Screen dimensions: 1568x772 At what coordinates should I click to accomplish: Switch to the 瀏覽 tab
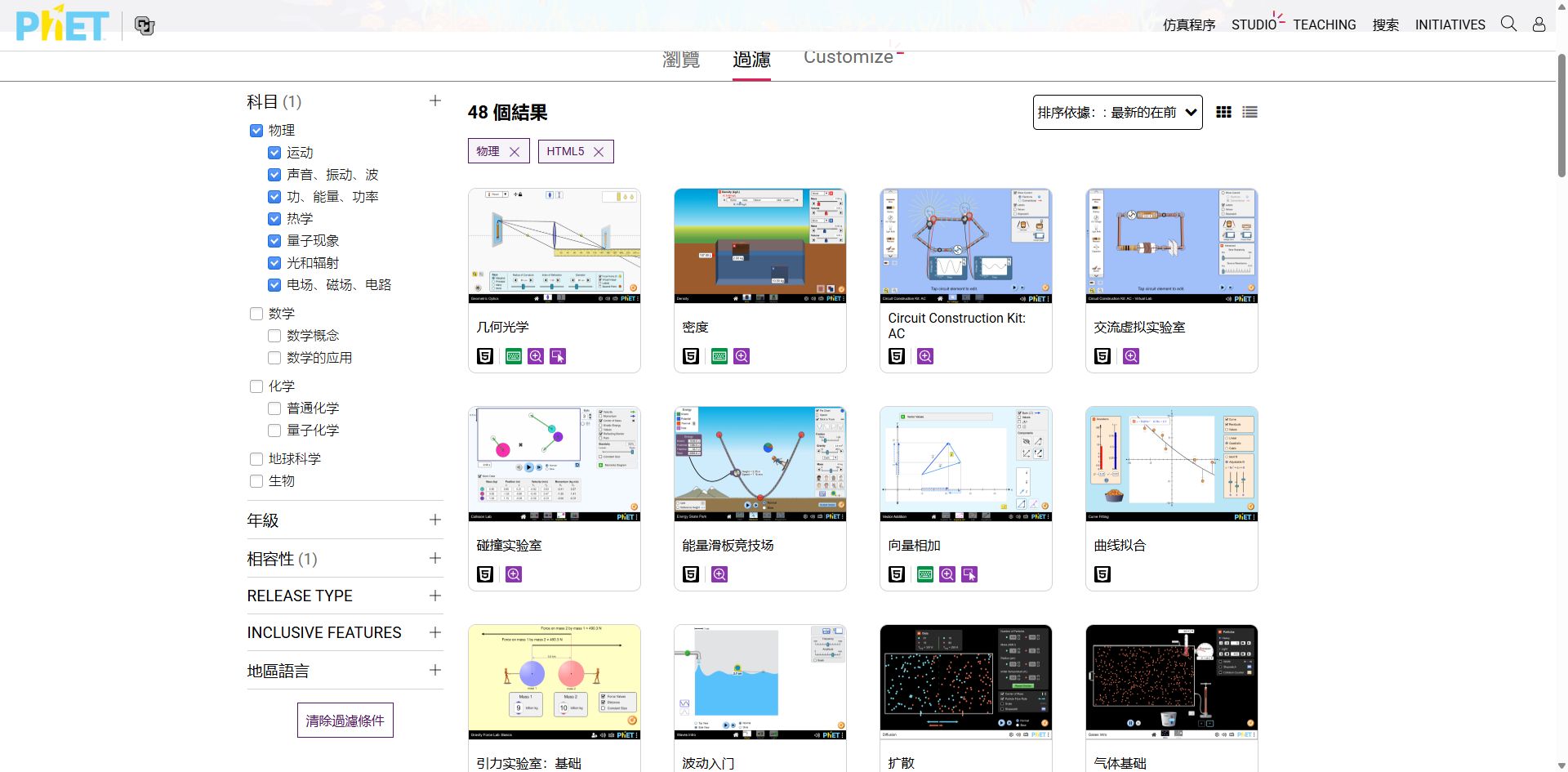[x=680, y=59]
